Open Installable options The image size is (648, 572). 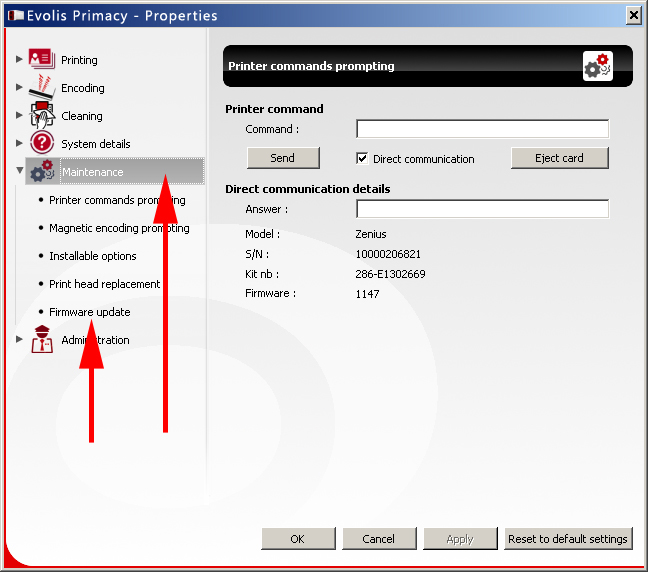pyautogui.click(x=93, y=256)
